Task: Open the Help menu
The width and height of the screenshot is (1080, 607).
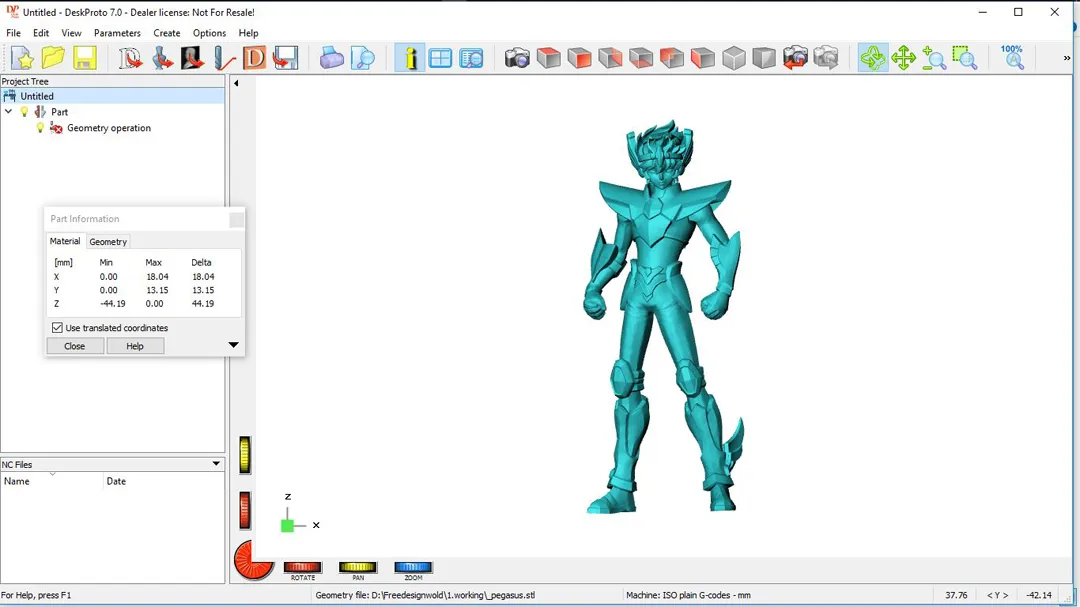Action: (x=248, y=33)
